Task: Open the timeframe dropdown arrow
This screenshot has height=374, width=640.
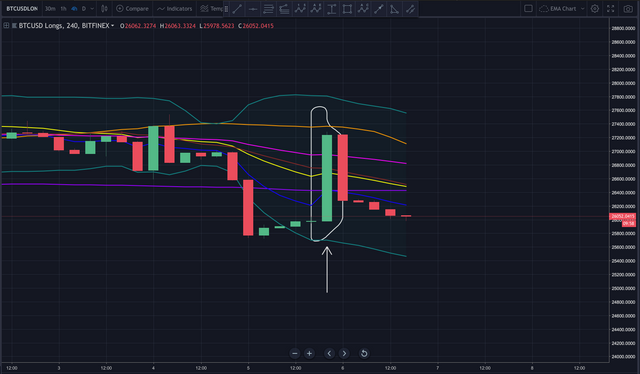Action: tap(92, 9)
